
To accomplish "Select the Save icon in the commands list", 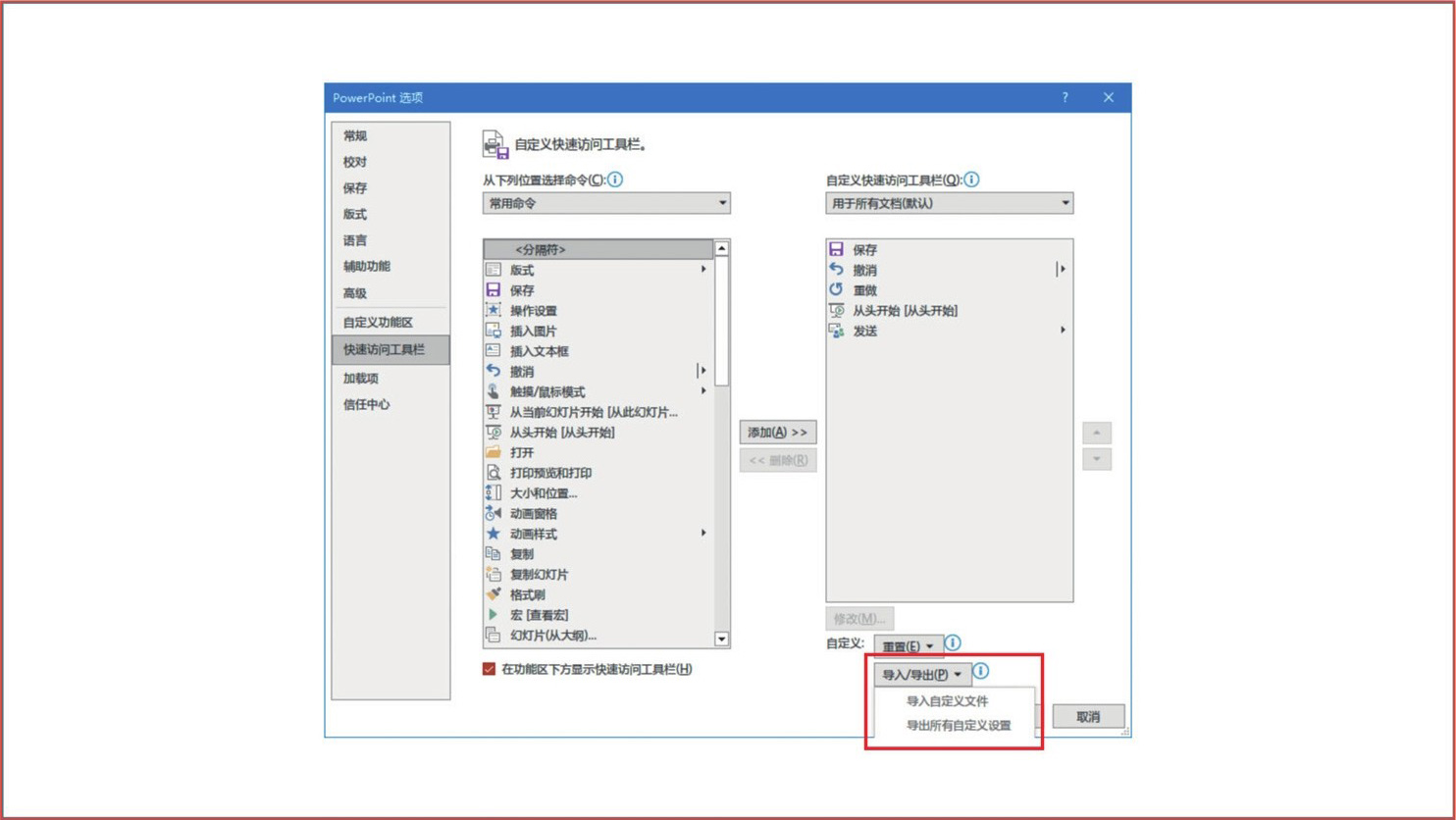I will (x=494, y=290).
